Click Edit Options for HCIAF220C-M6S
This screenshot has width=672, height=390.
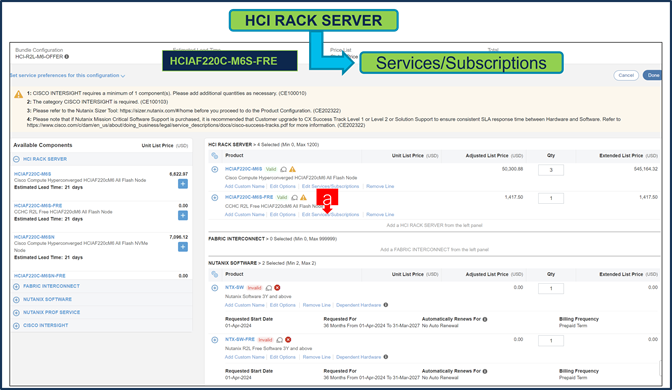tap(282, 186)
